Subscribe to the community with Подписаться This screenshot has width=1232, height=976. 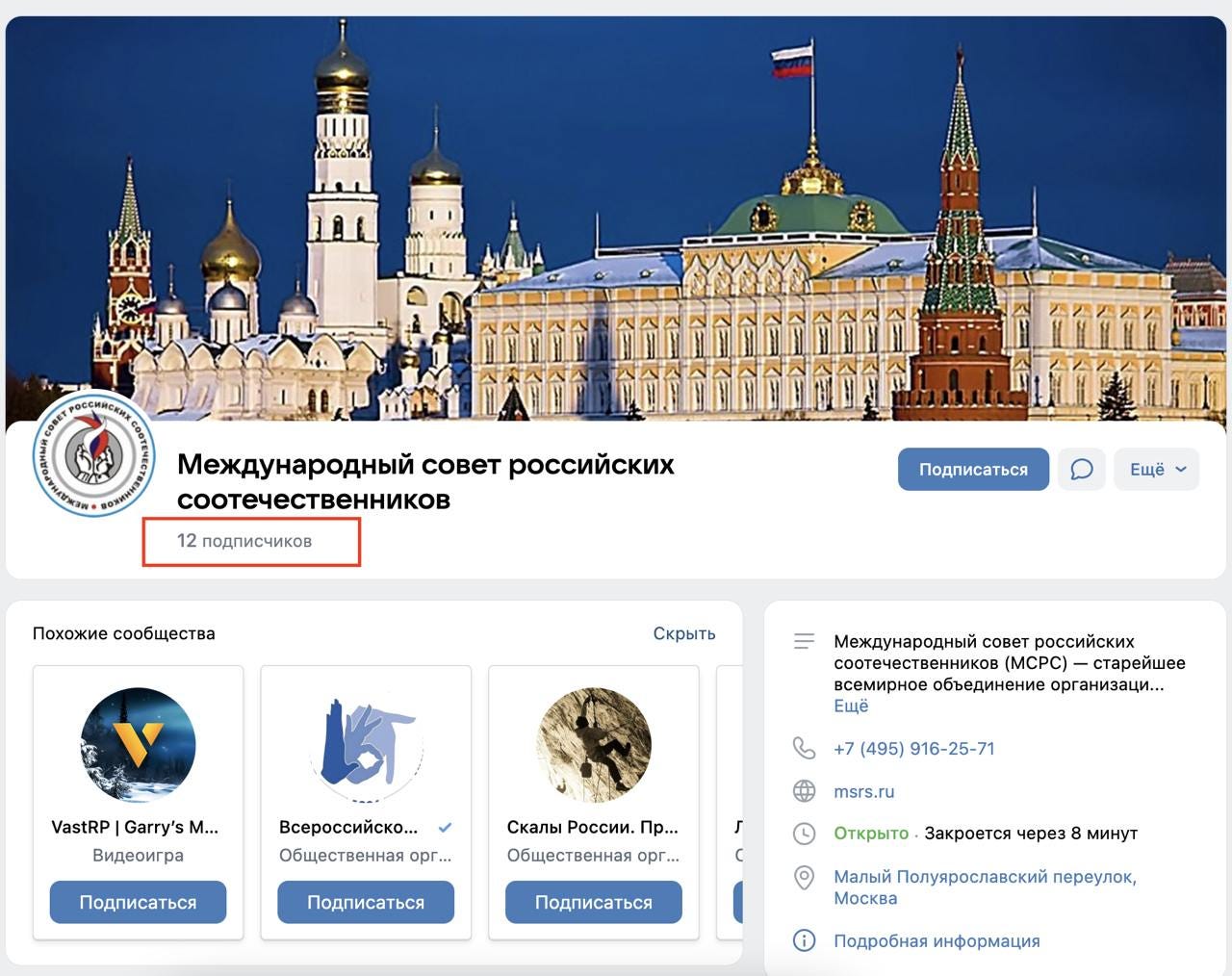(973, 470)
